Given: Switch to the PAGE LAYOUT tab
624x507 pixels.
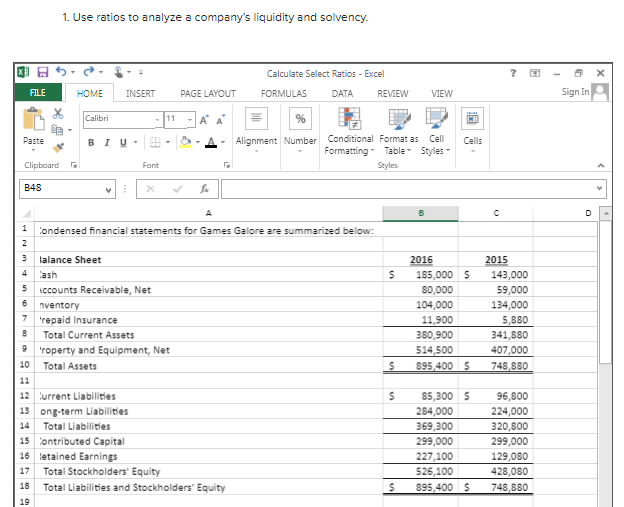Looking at the screenshot, I should pyautogui.click(x=208, y=94).
